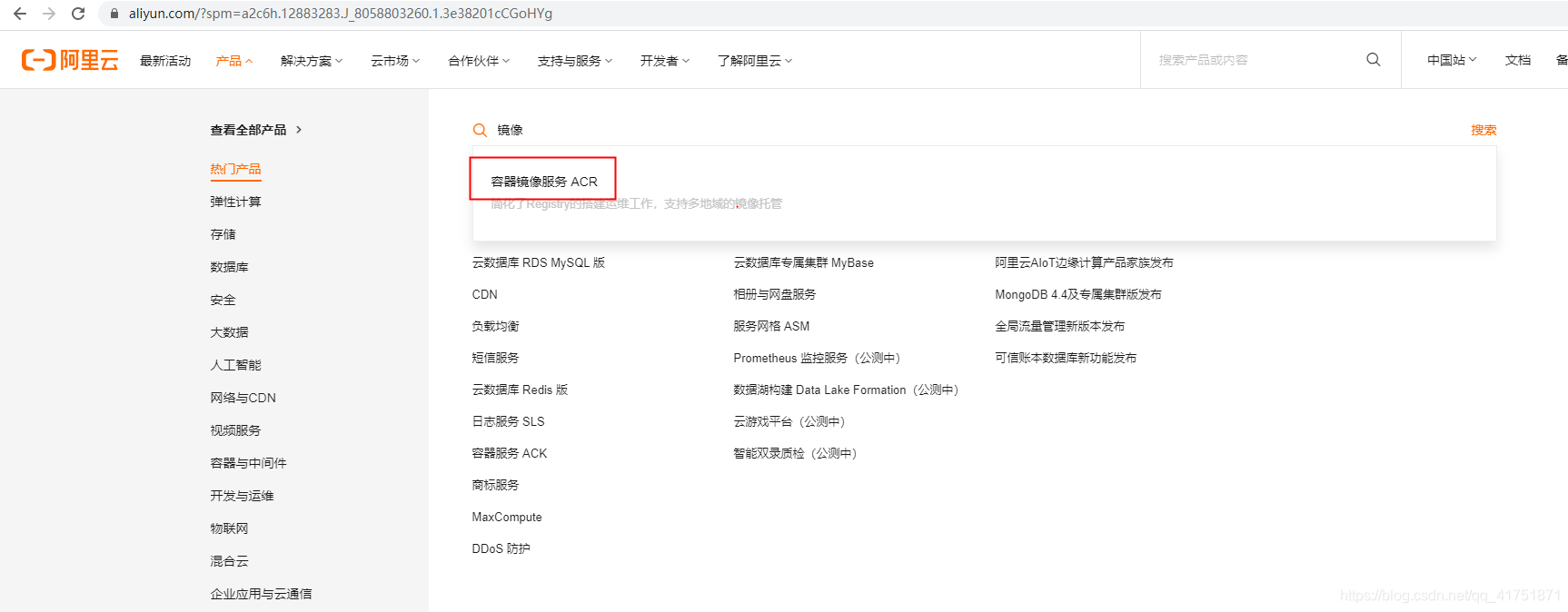
Task: Click magnifier icon in top search box
Action: pos(1373,59)
